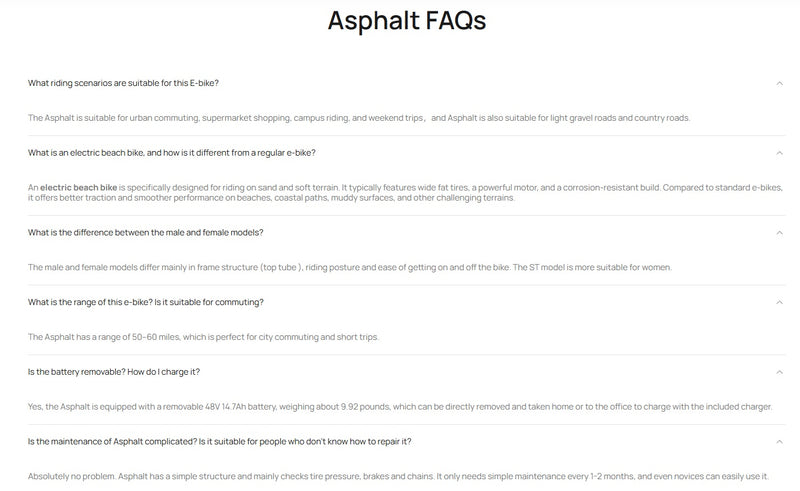Click the answer about the 48V 14.7Ah battery
This screenshot has width=800, height=491.
click(400, 406)
